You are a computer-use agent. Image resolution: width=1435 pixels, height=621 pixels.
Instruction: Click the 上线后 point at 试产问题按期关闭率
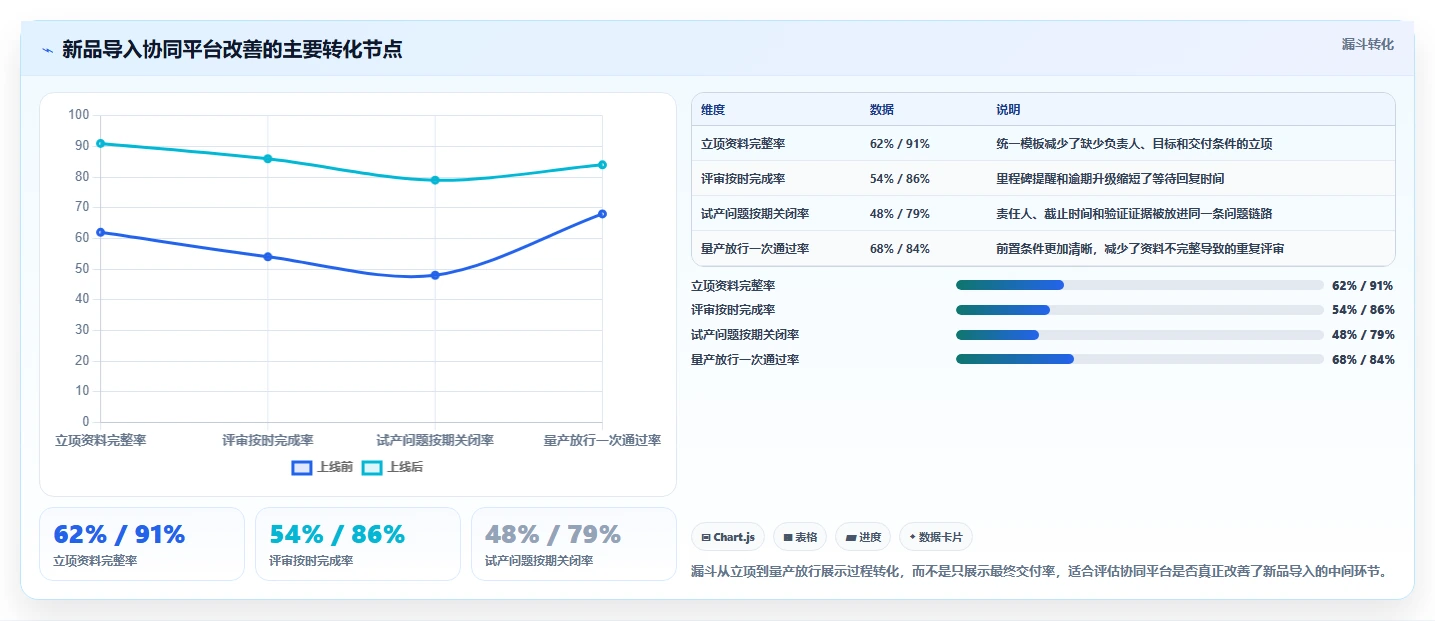pos(435,180)
